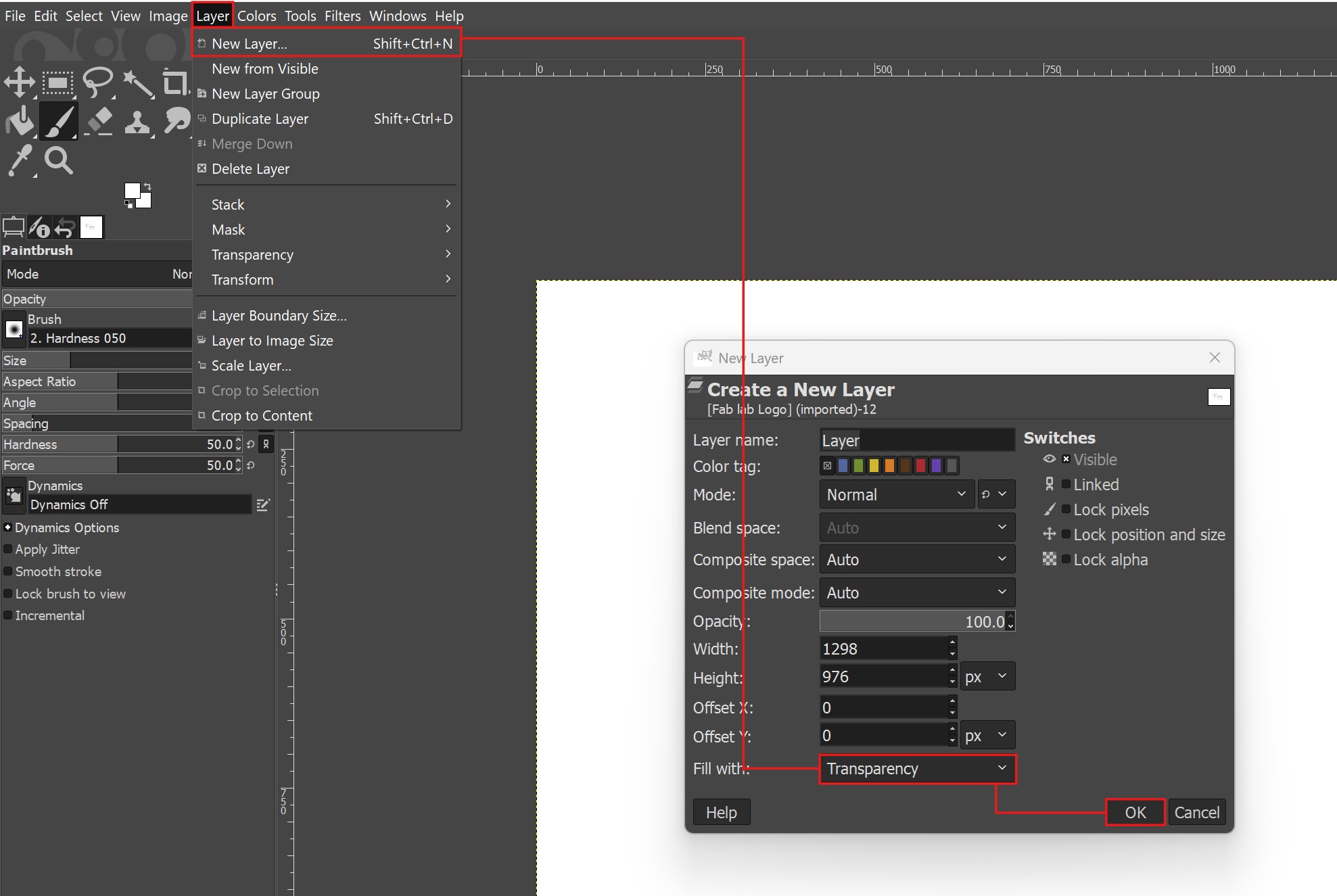
Task: Choose Delete Layer menu entry
Action: [327, 168]
